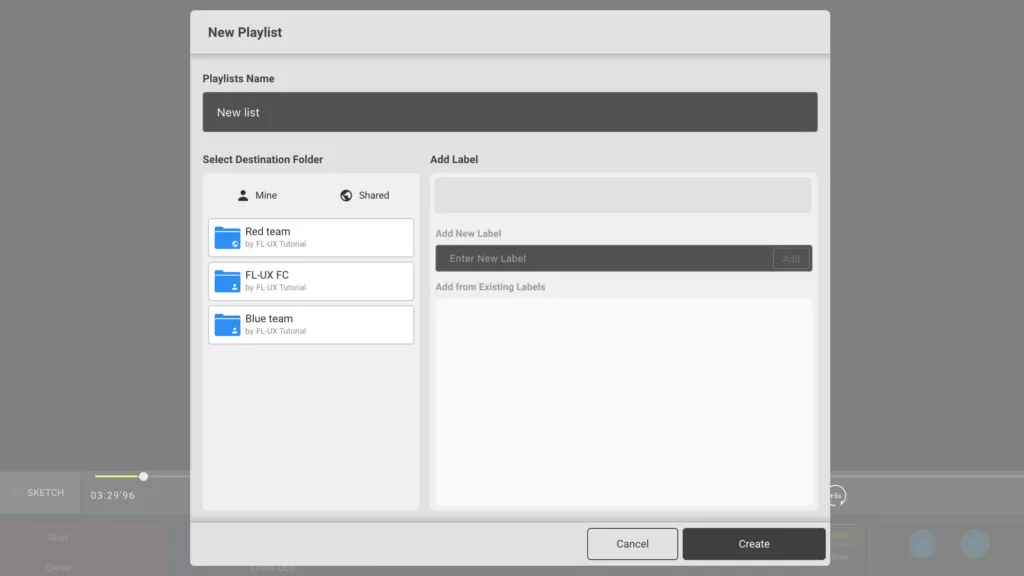1024x576 pixels.
Task: Skip forward with the +5s icon
Action: pyautogui.click(x=837, y=496)
